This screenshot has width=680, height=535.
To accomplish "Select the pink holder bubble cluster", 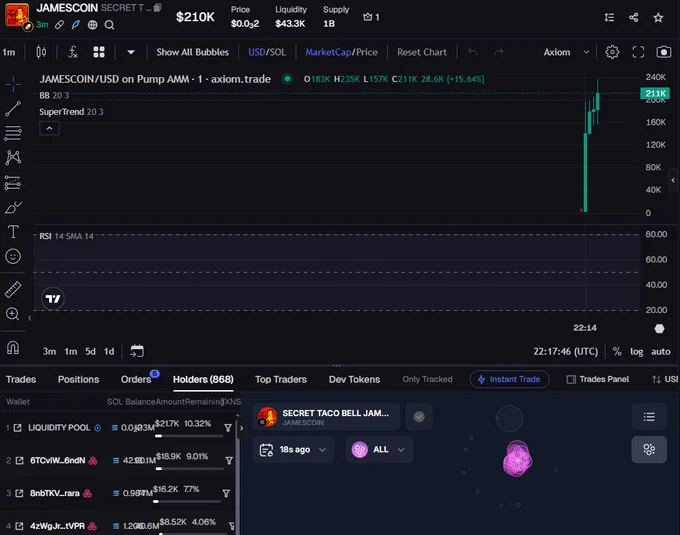I will coord(517,459).
